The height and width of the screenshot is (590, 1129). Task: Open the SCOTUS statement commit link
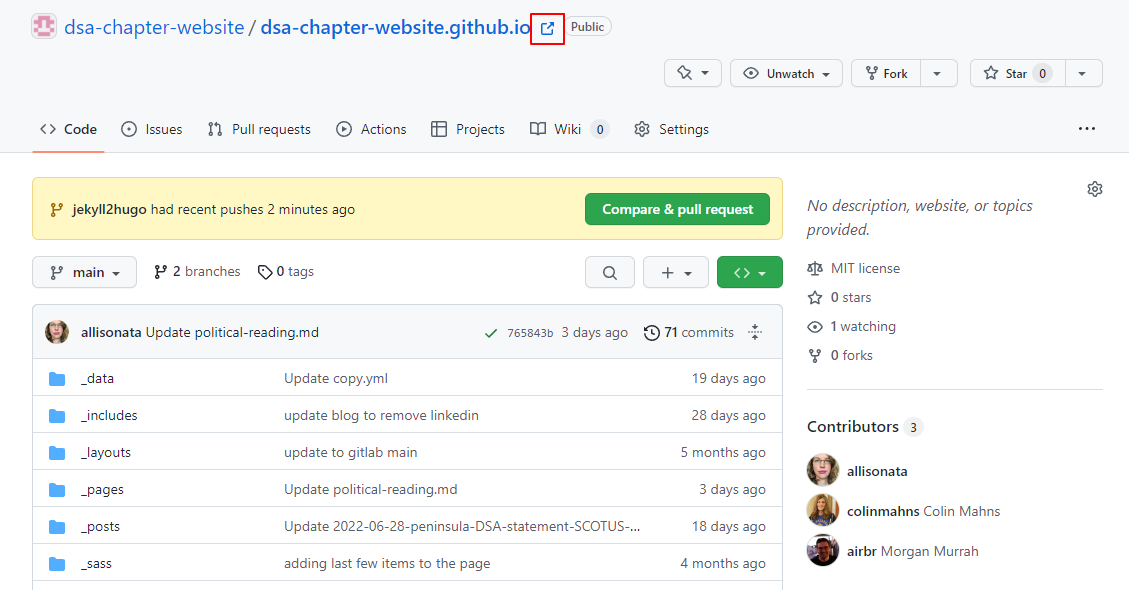[x=462, y=527]
